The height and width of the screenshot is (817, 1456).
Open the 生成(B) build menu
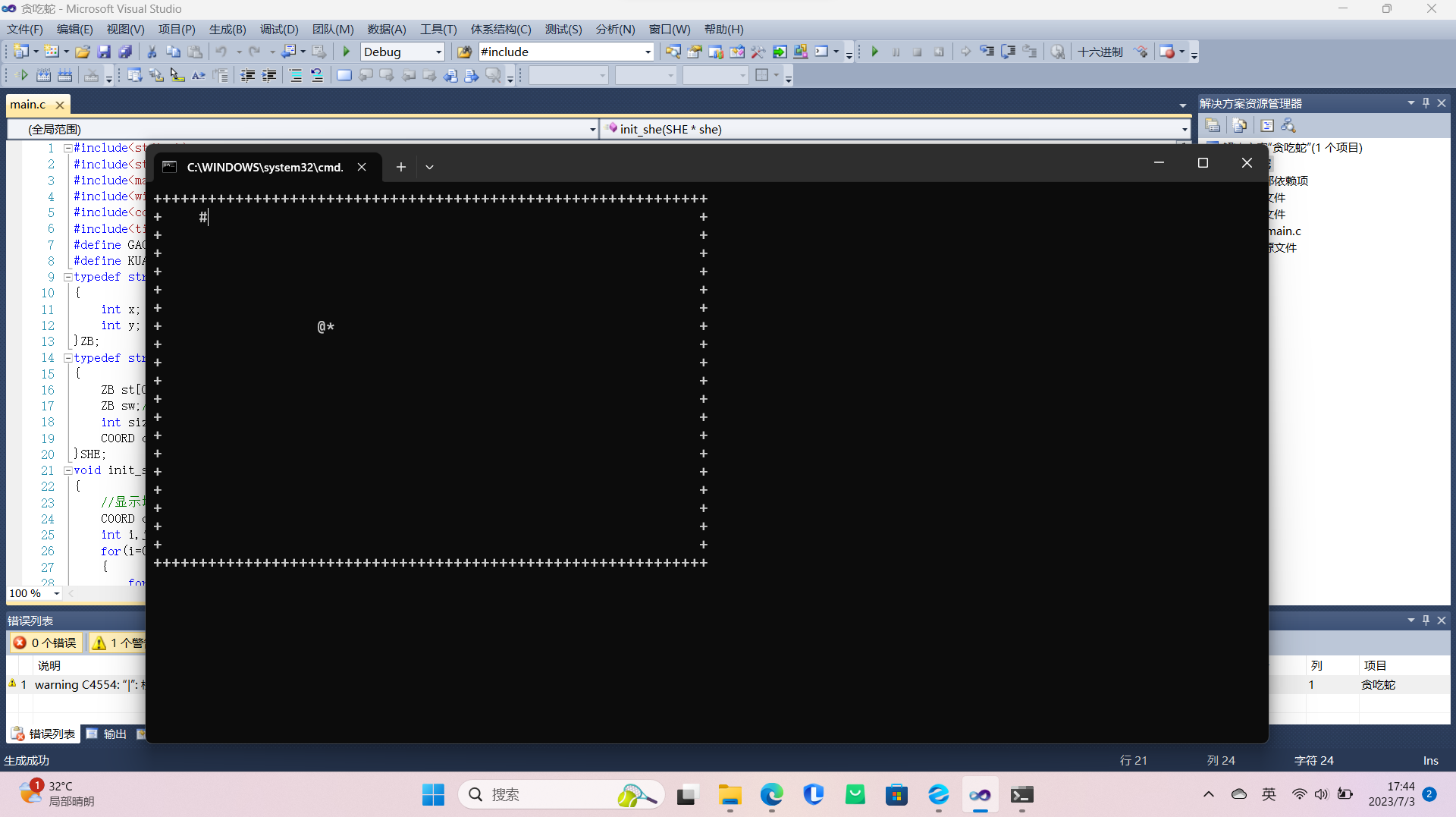pos(227,29)
